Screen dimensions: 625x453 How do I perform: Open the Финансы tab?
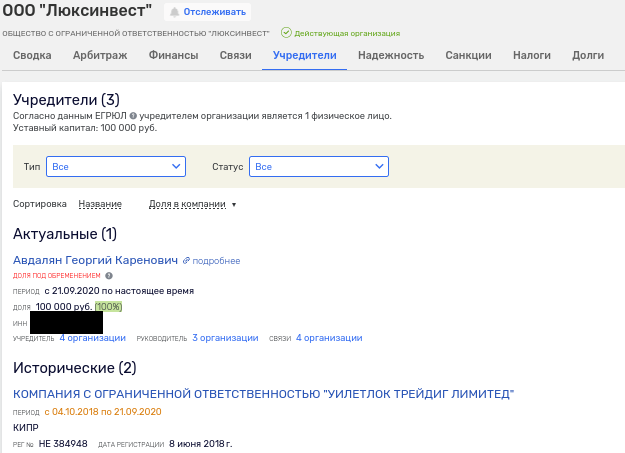tap(173, 55)
